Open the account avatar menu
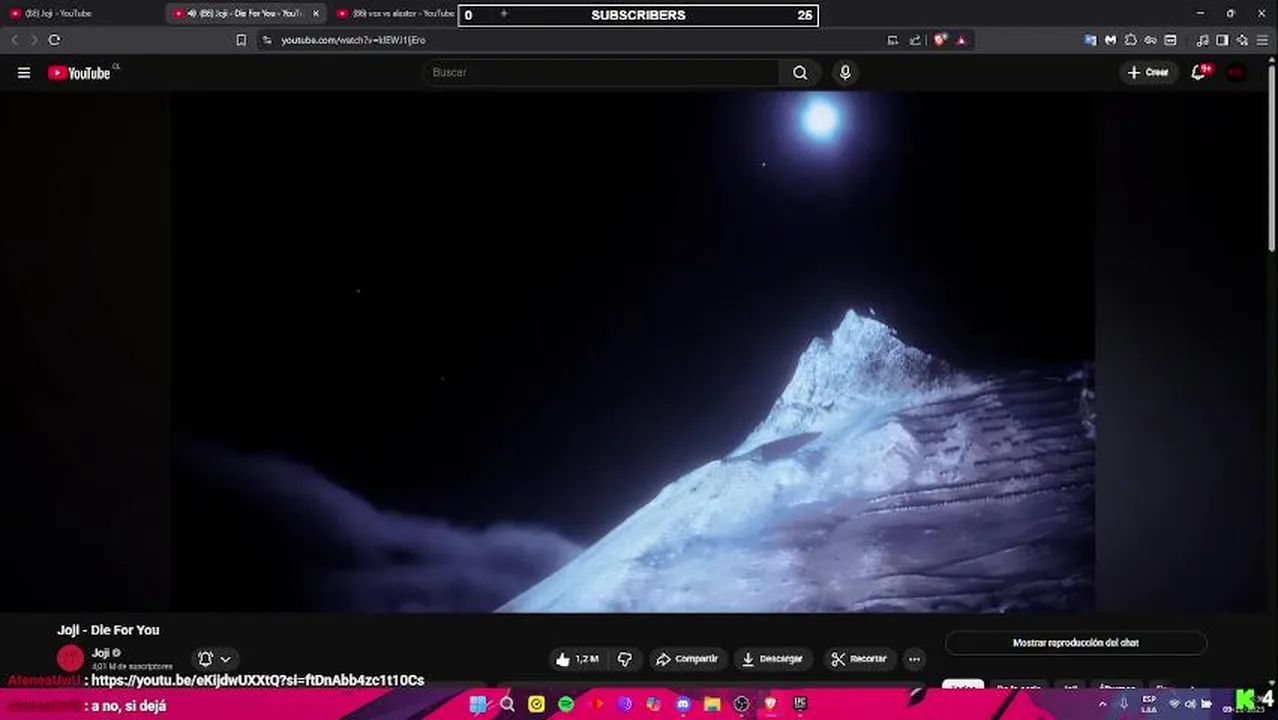Viewport: 1278px width, 720px height. (x=1237, y=73)
